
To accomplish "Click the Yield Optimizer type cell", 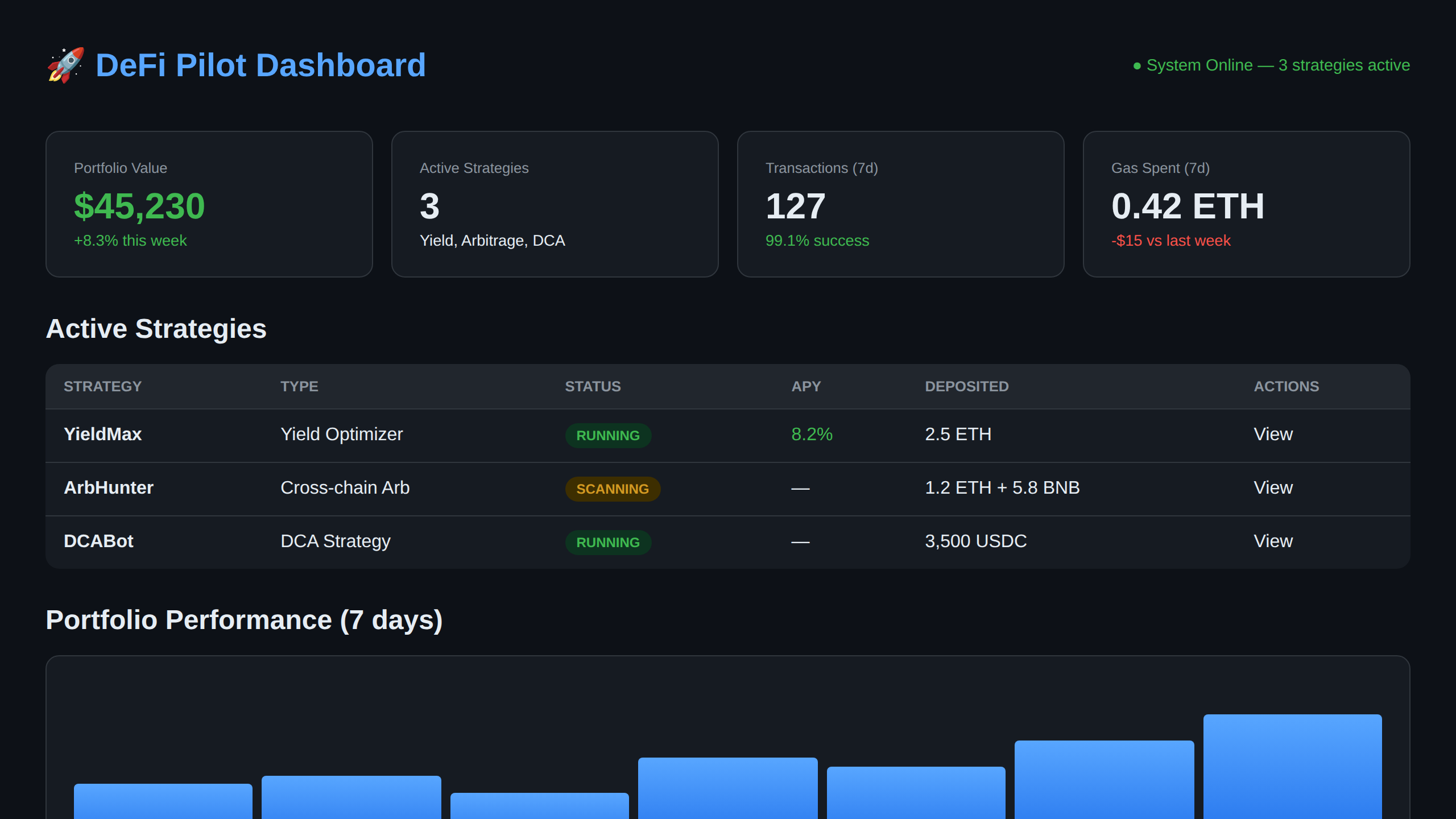I will 342,434.
